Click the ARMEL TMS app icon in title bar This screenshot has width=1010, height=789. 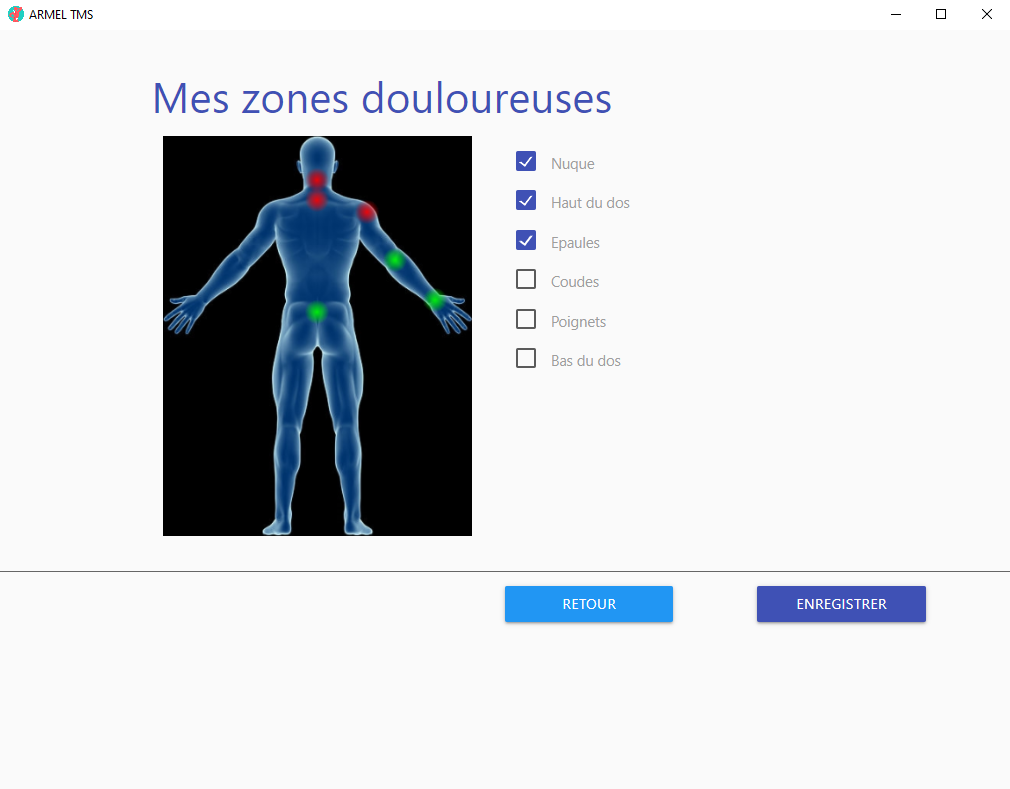click(15, 14)
